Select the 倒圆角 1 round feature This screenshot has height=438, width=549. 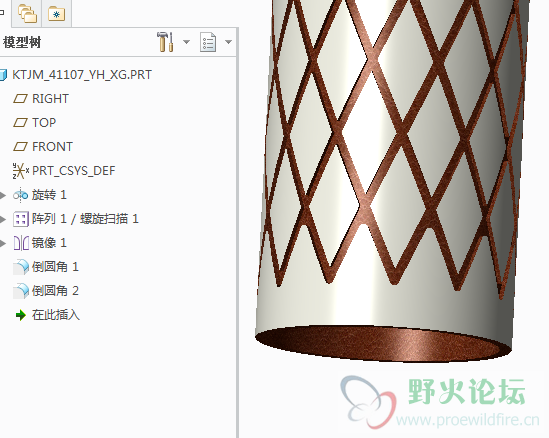[x=46, y=267]
